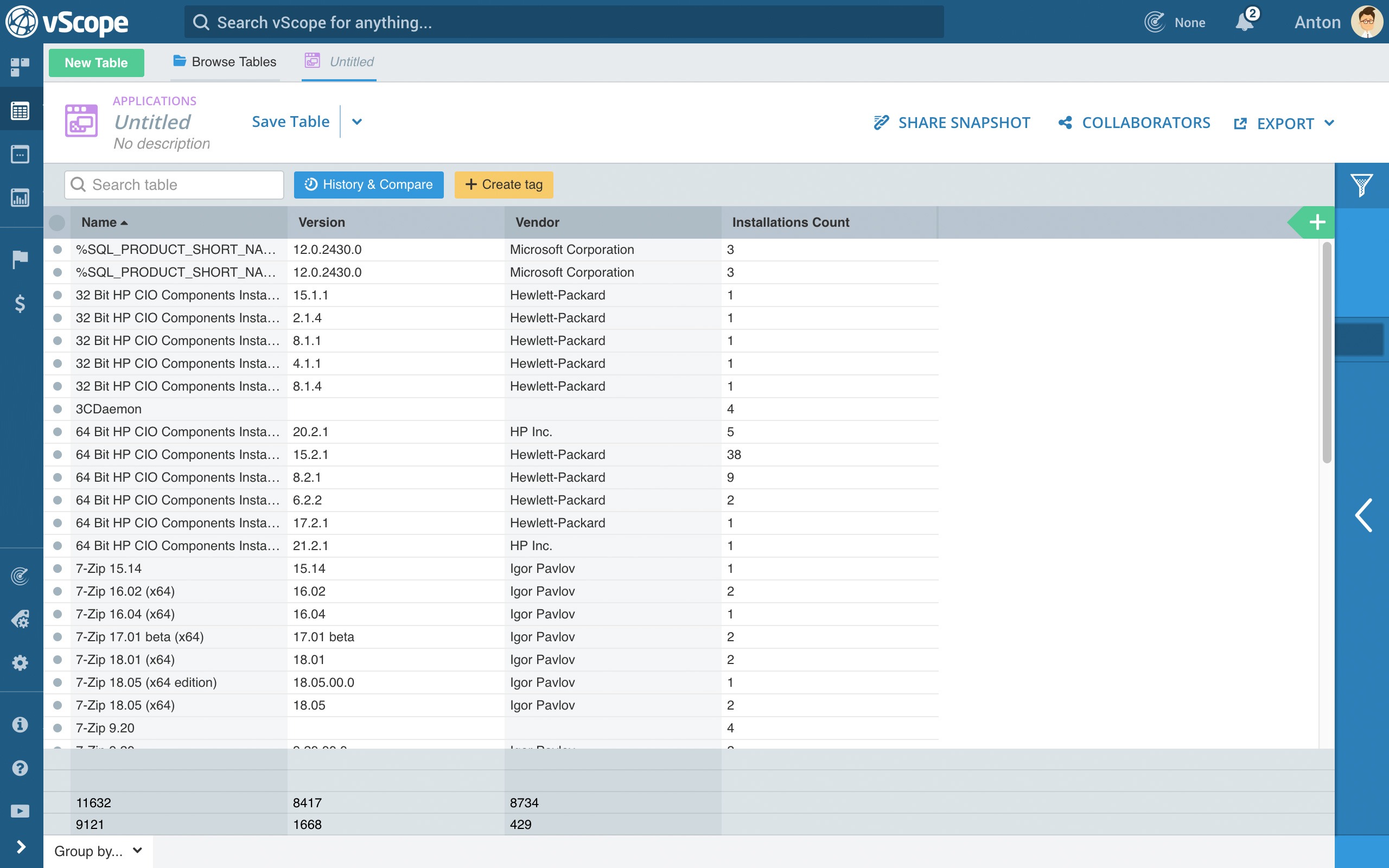The height and width of the screenshot is (868, 1389).
Task: Click the applications table icon beside Untitled
Action: pos(81,120)
